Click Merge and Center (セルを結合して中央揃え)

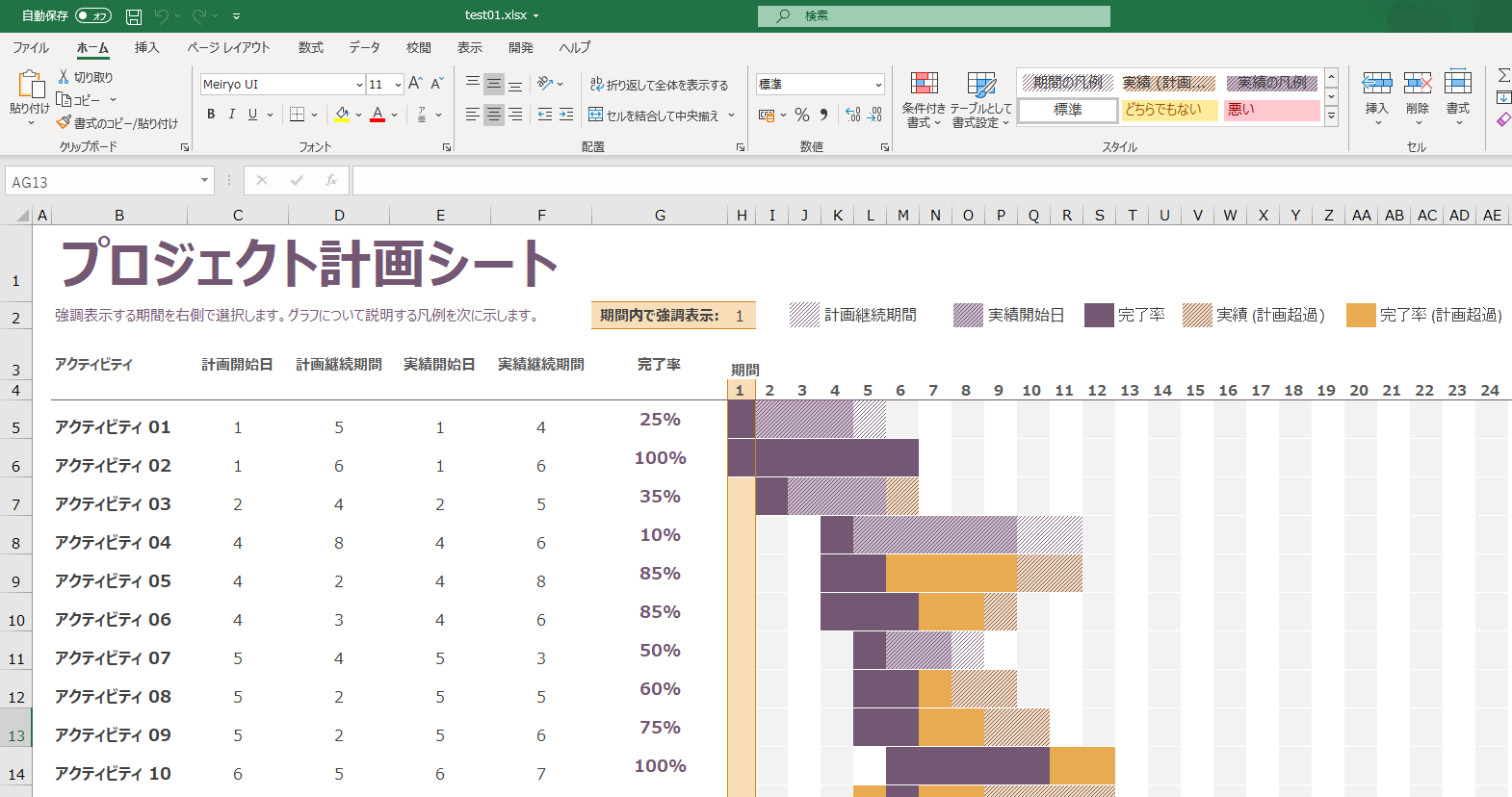click(x=654, y=115)
